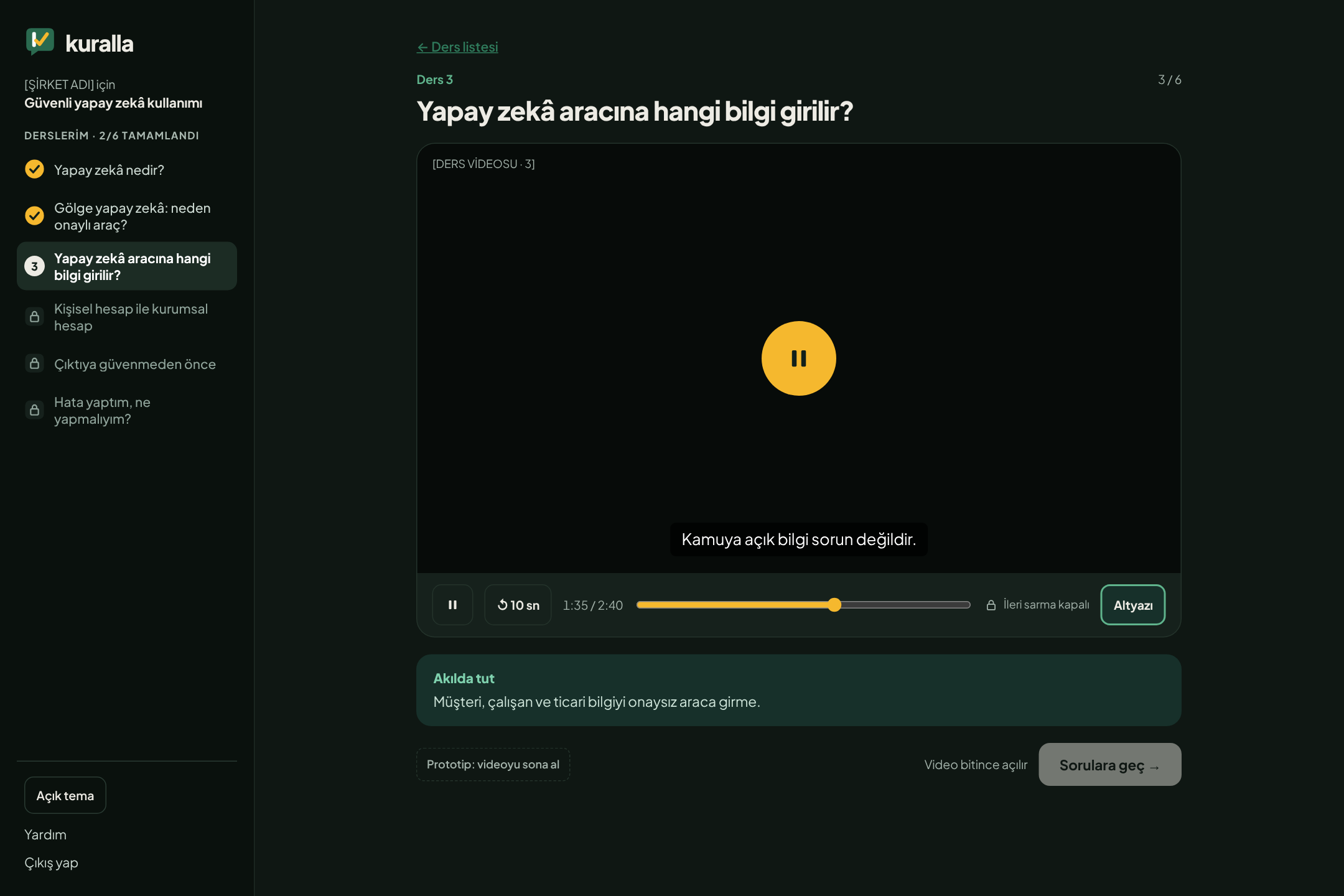Click the Ders 3 label
1344x896 pixels.
tap(434, 80)
